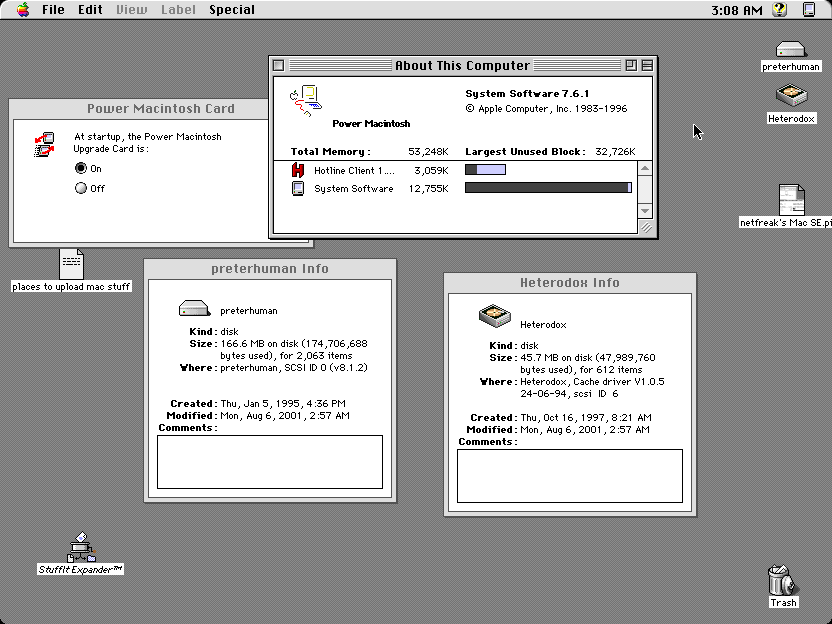Click the About This Computer windowshade box
832x624 pixels.
[x=647, y=65]
